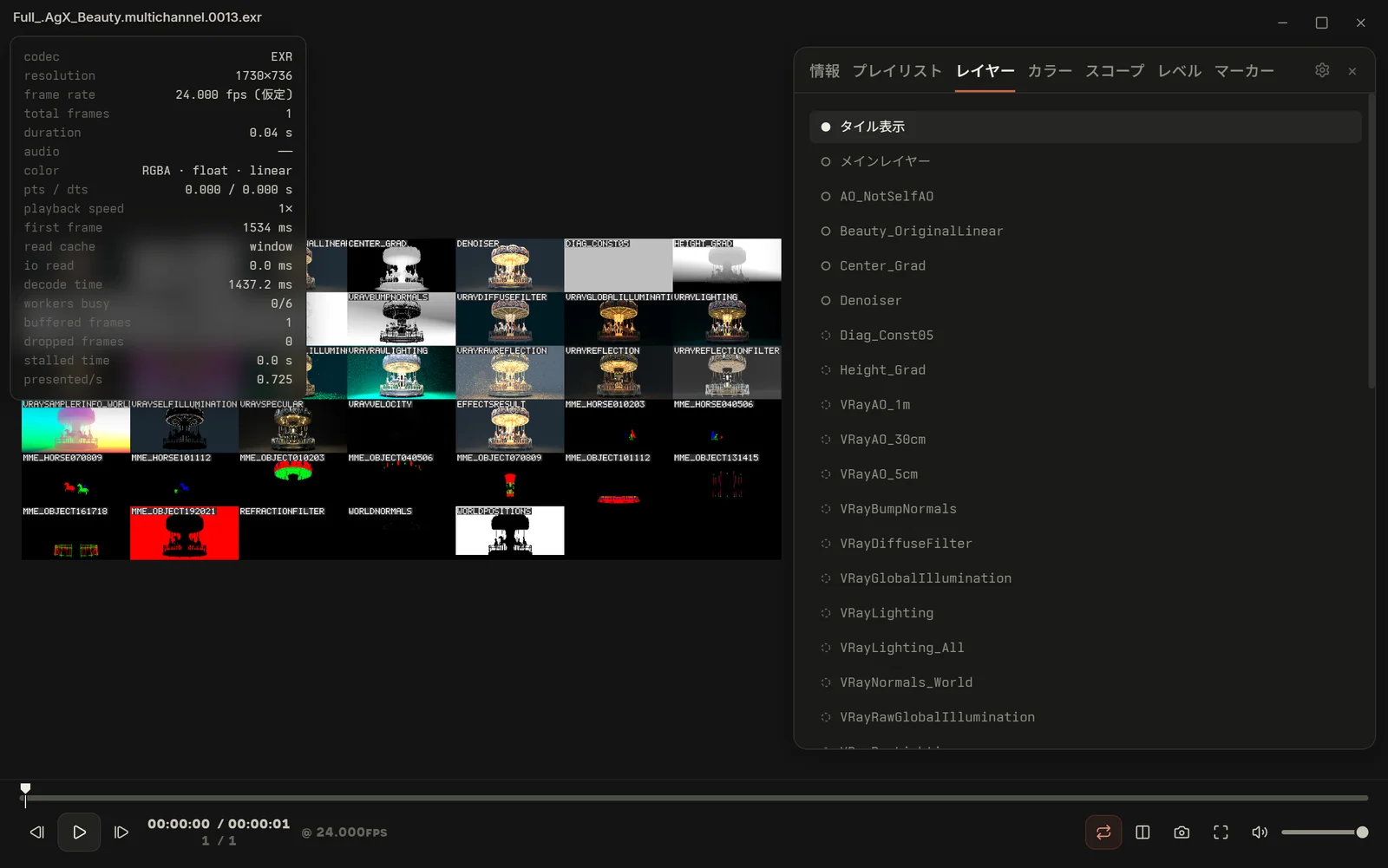Choose the Diag_Const05 layer
Screen dimensions: 1388x868
pos(1085,335)
